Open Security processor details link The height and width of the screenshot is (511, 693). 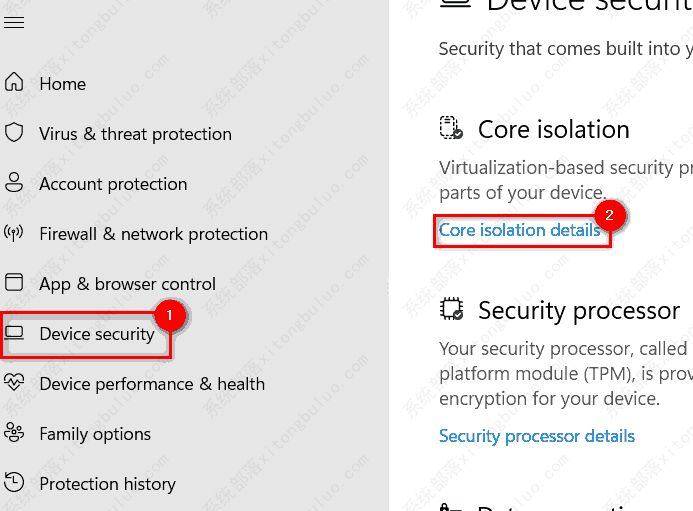coord(536,436)
